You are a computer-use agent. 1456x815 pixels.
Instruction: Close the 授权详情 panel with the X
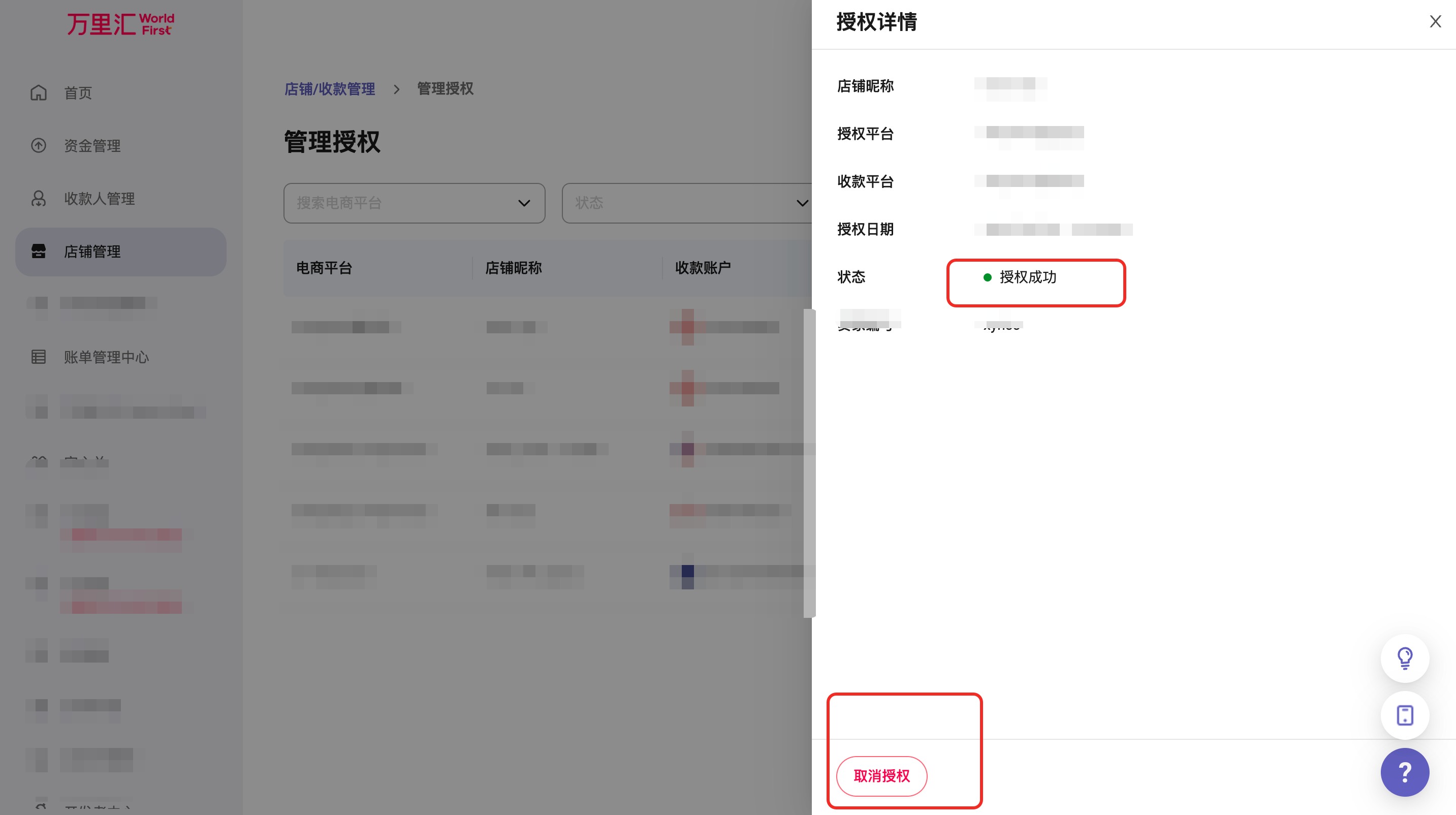point(1435,22)
